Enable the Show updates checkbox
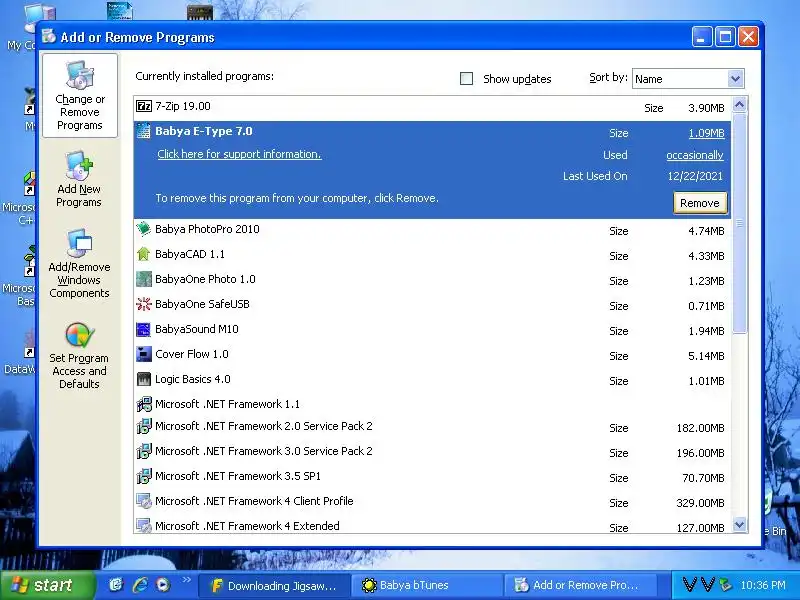 pos(466,79)
